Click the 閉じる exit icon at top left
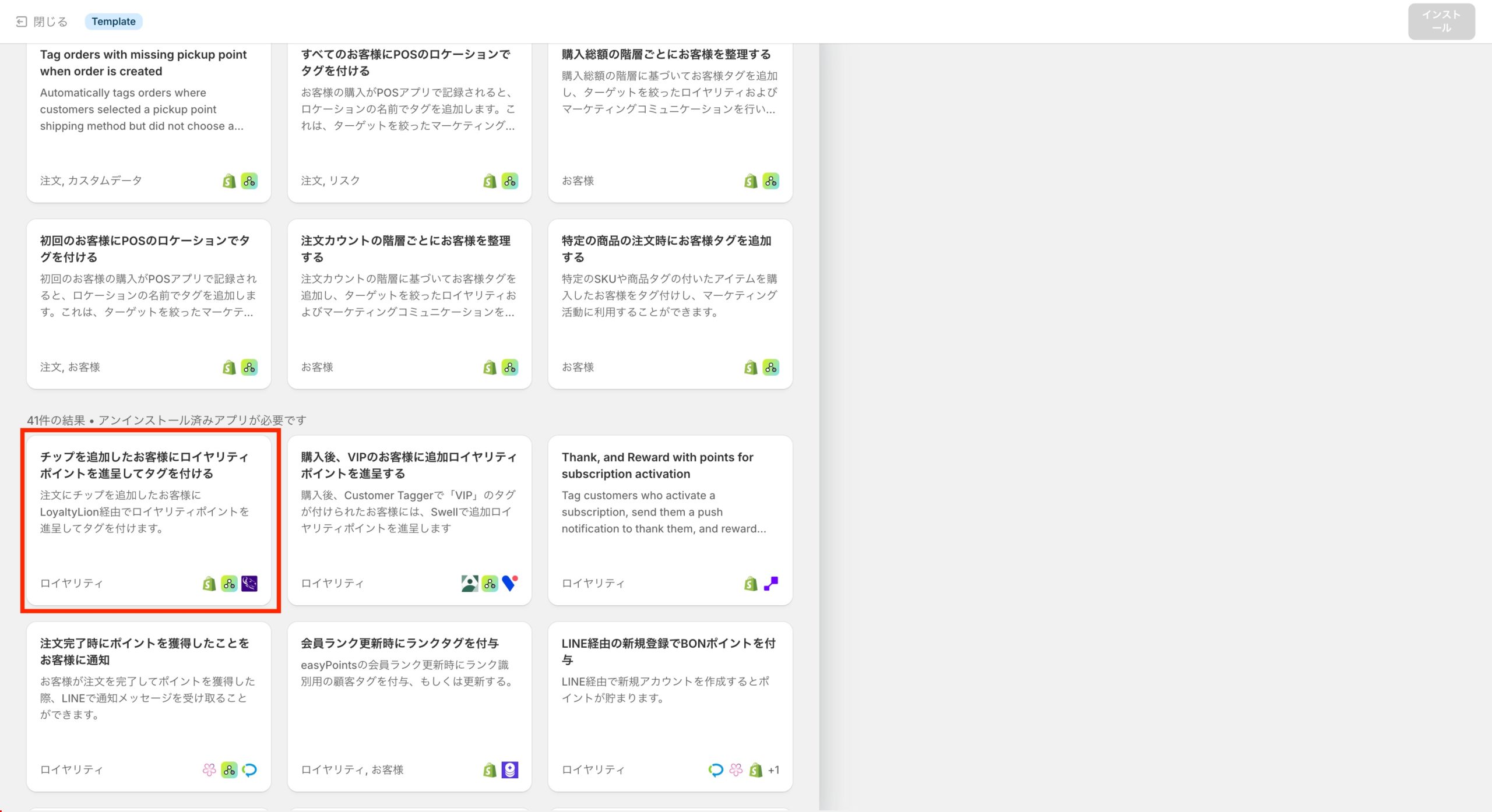Screen dimensions: 1492x812 22,22
